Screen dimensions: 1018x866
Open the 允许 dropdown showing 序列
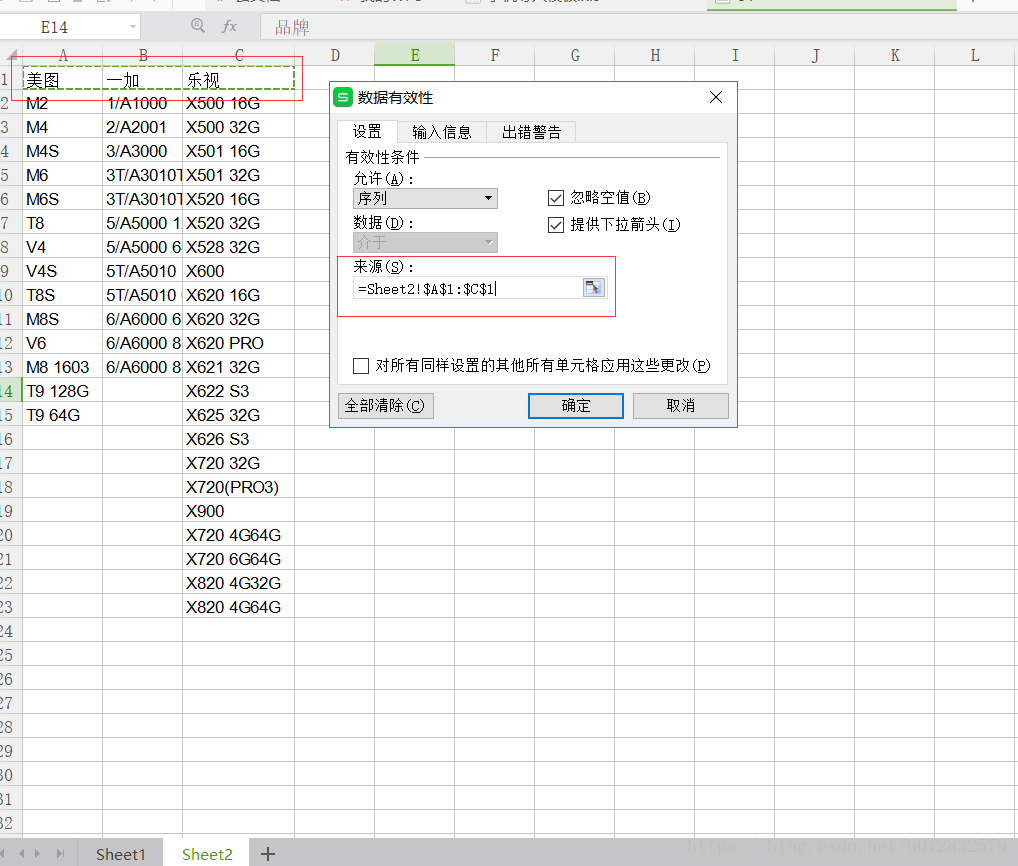pos(425,198)
